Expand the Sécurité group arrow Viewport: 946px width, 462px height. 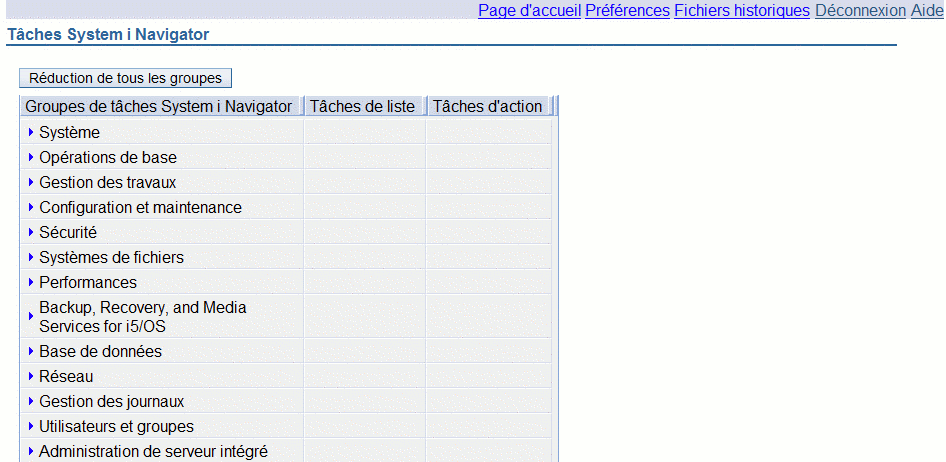pos(31,232)
